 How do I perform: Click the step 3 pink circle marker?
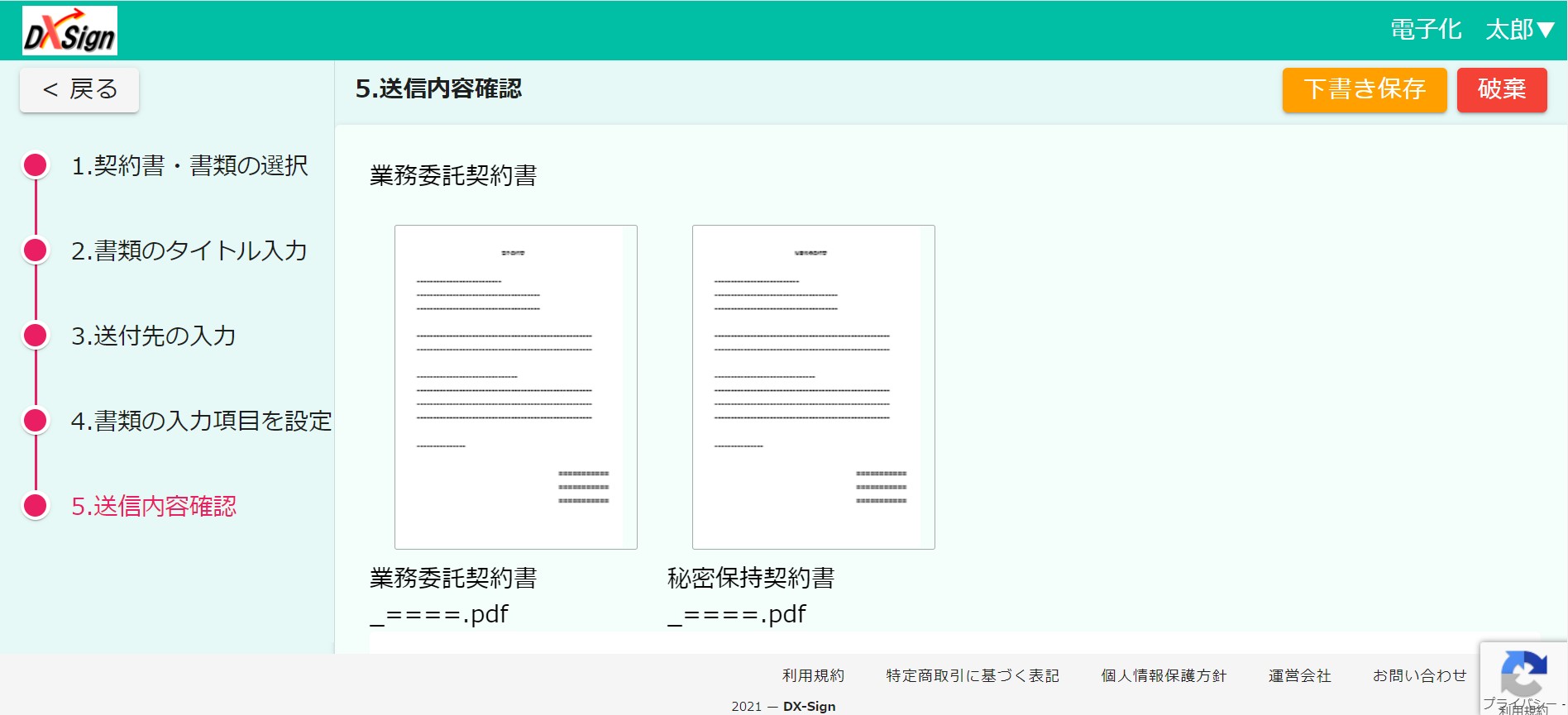pyautogui.click(x=36, y=336)
